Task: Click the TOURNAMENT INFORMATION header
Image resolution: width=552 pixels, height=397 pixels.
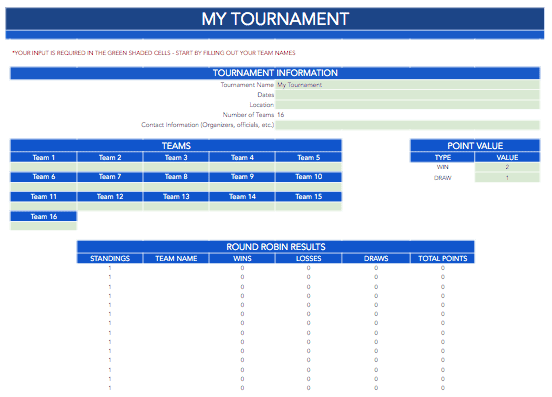Action: tap(275, 73)
